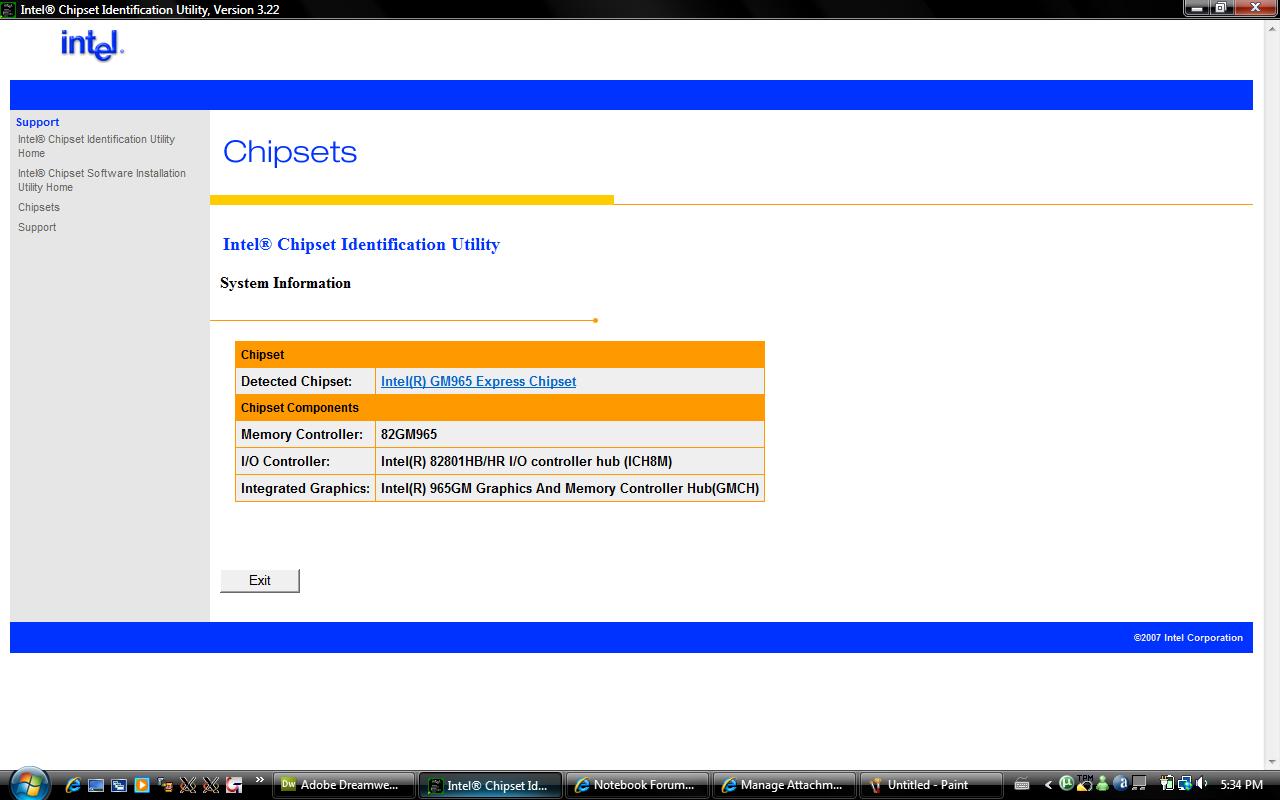Select the 82801HB/HR I/O controller hub value
This screenshot has height=800, width=1280.
click(526, 461)
